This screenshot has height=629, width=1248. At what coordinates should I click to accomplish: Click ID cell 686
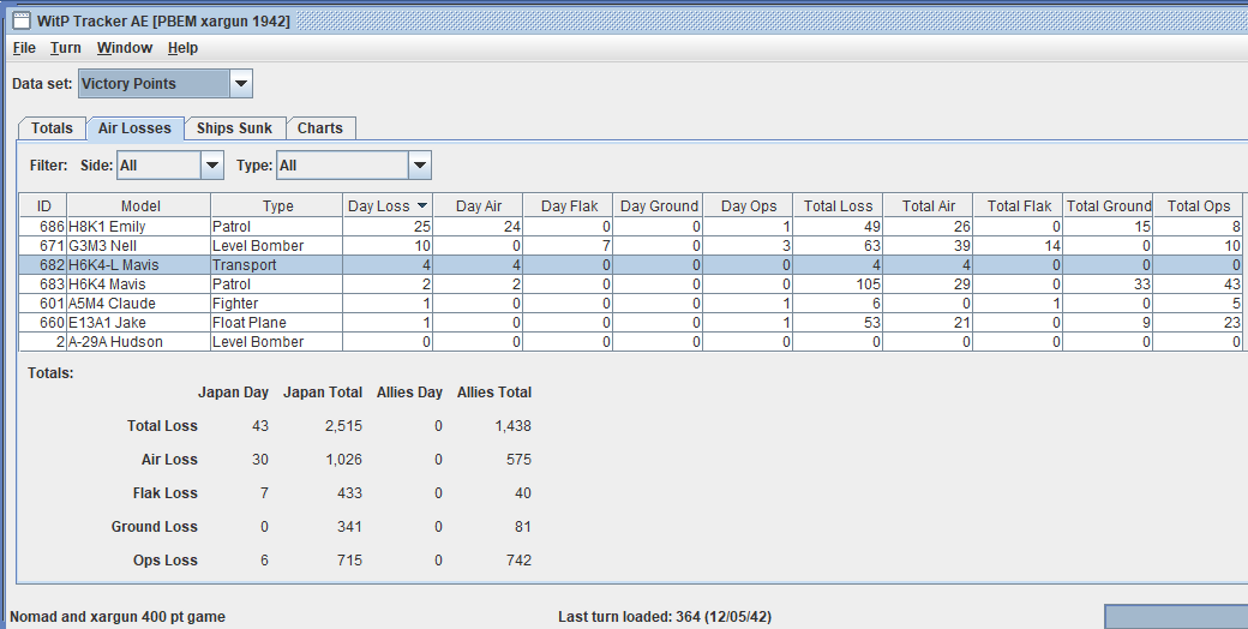(44, 227)
